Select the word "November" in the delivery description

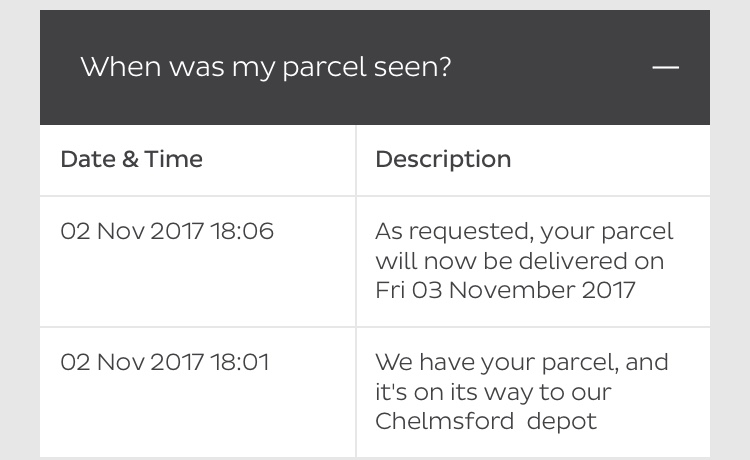click(512, 290)
